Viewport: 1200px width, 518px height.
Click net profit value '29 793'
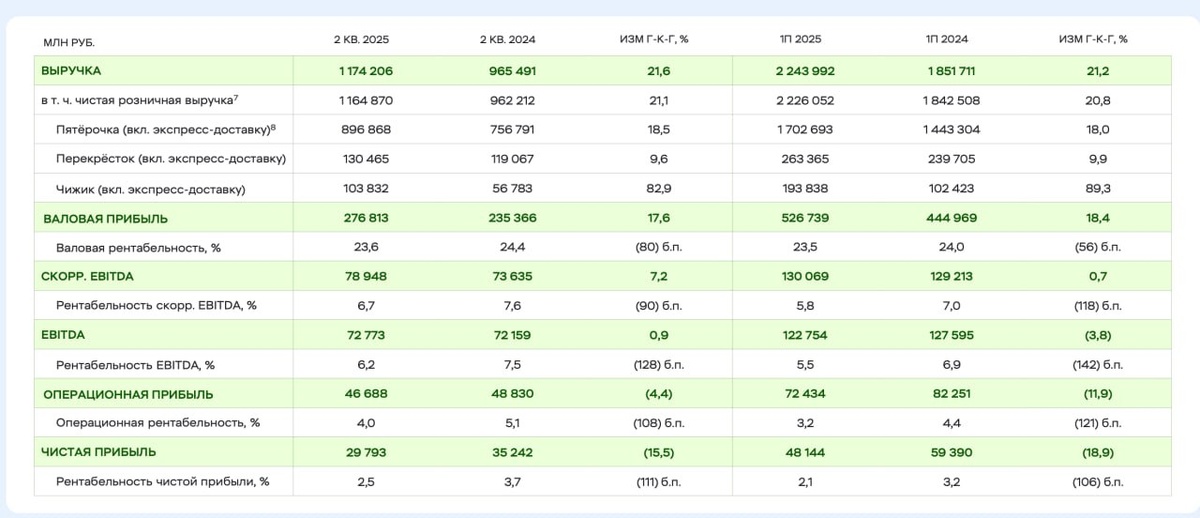[366, 452]
